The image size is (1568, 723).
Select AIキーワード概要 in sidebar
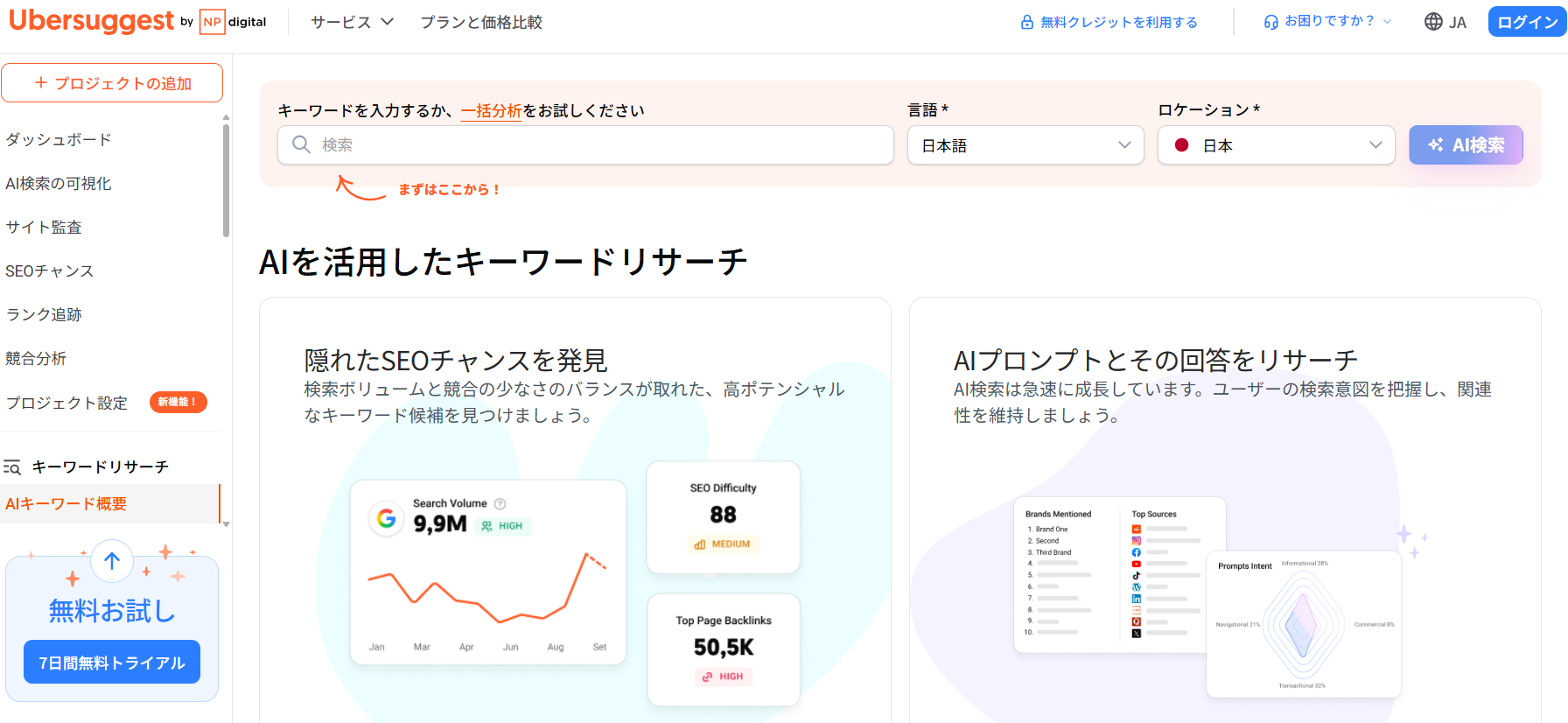coord(109,504)
